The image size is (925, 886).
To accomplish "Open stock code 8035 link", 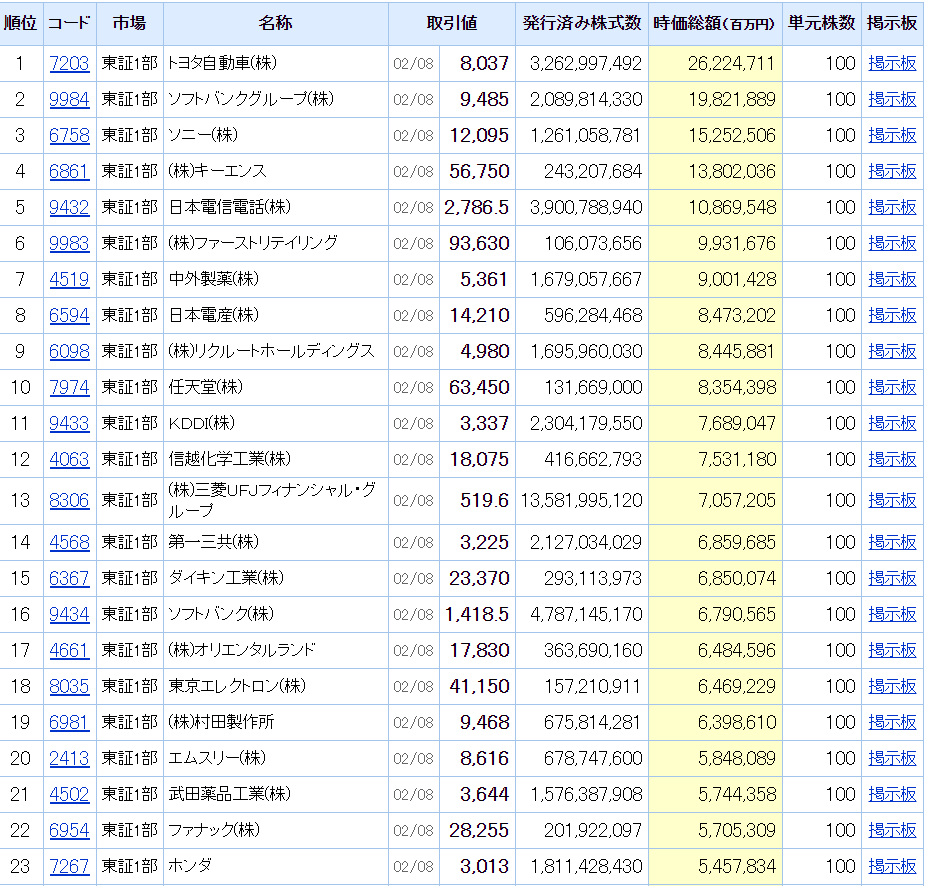I will pos(69,686).
